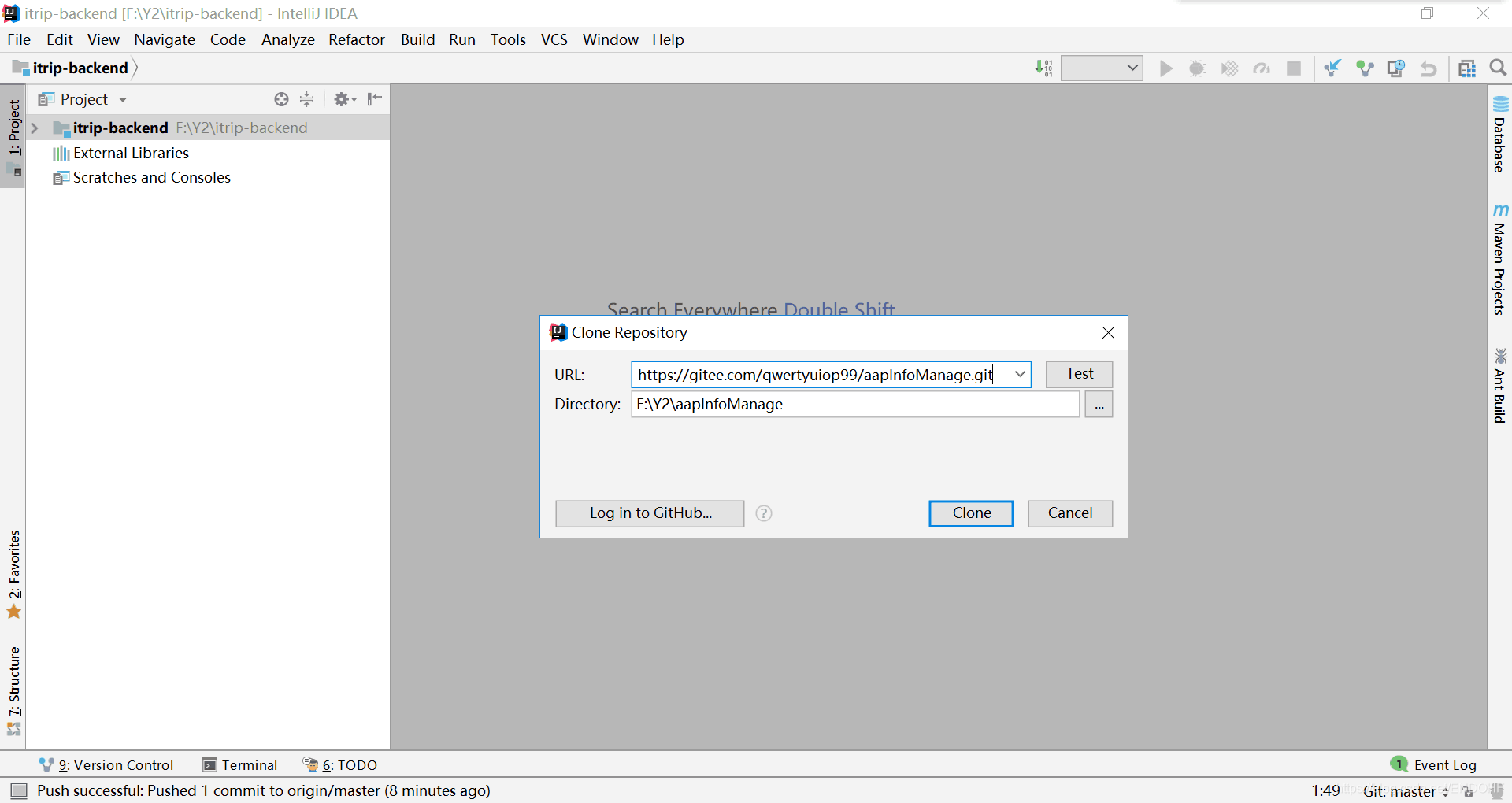Image resolution: width=1512 pixels, height=803 pixels.
Task: Expand the itrip-backend project tree node
Action: click(x=35, y=128)
